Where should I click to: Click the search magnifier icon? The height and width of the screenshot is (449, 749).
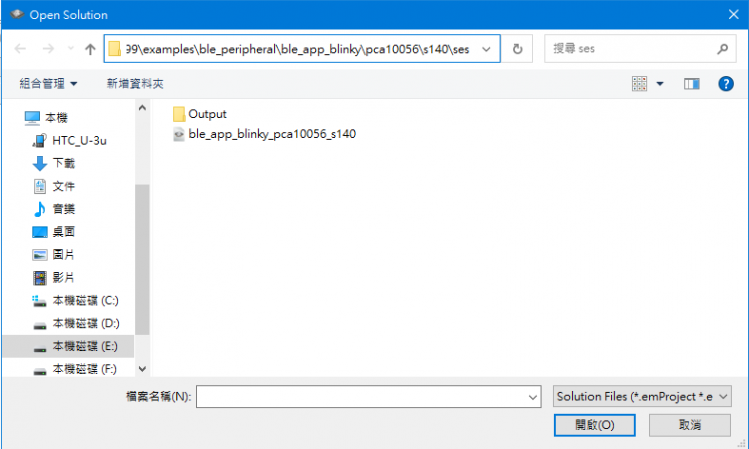click(x=722, y=49)
